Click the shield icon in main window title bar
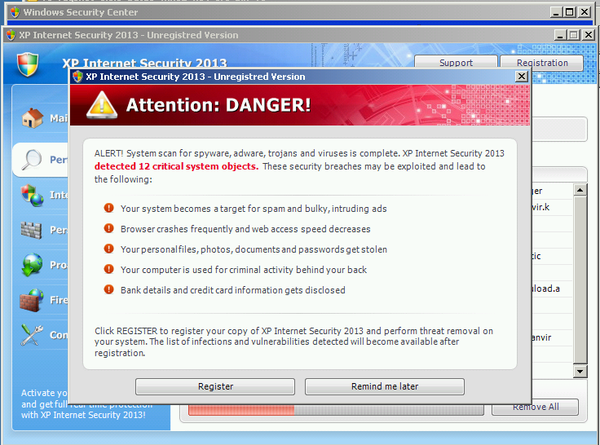This screenshot has height=445, width=600. pyautogui.click(x=11, y=35)
